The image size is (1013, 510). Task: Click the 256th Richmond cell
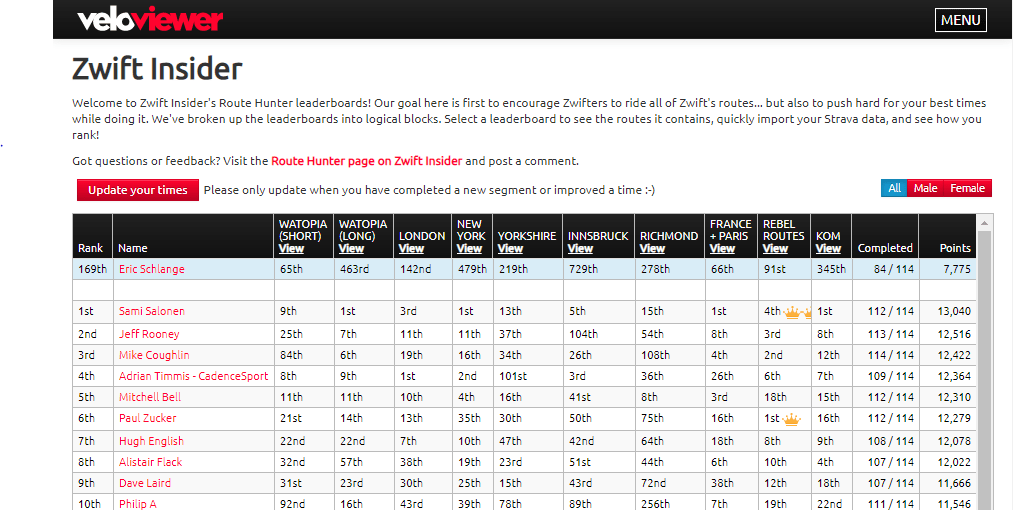tap(670, 504)
